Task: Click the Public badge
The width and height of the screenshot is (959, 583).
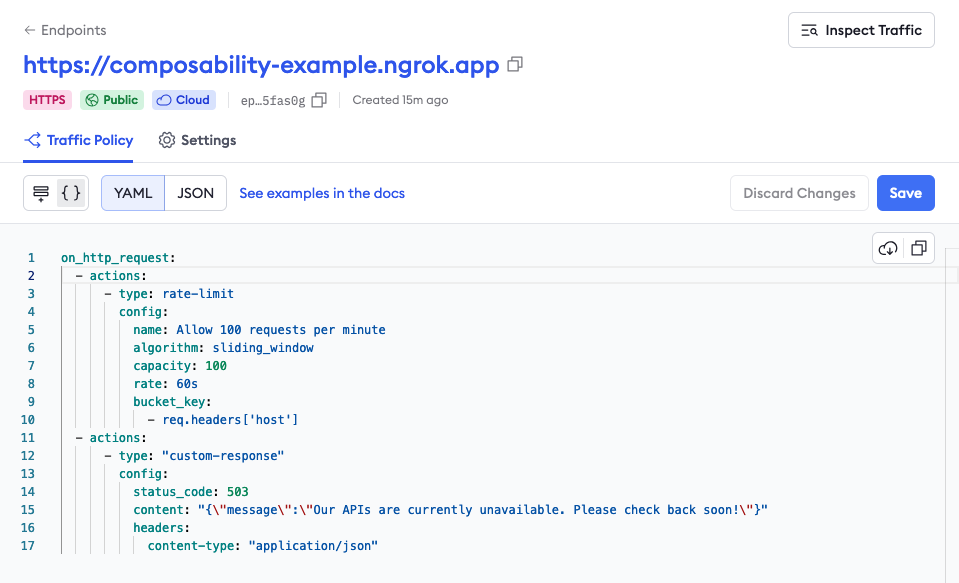Action: coord(112,100)
